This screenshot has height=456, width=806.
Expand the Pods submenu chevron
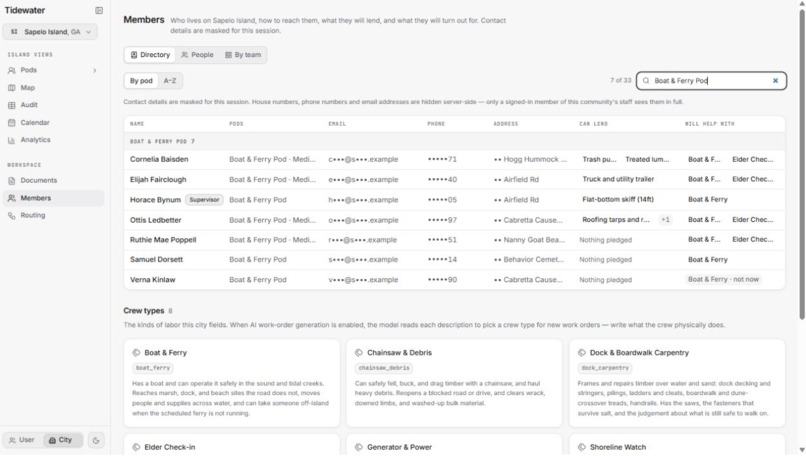[x=95, y=70]
